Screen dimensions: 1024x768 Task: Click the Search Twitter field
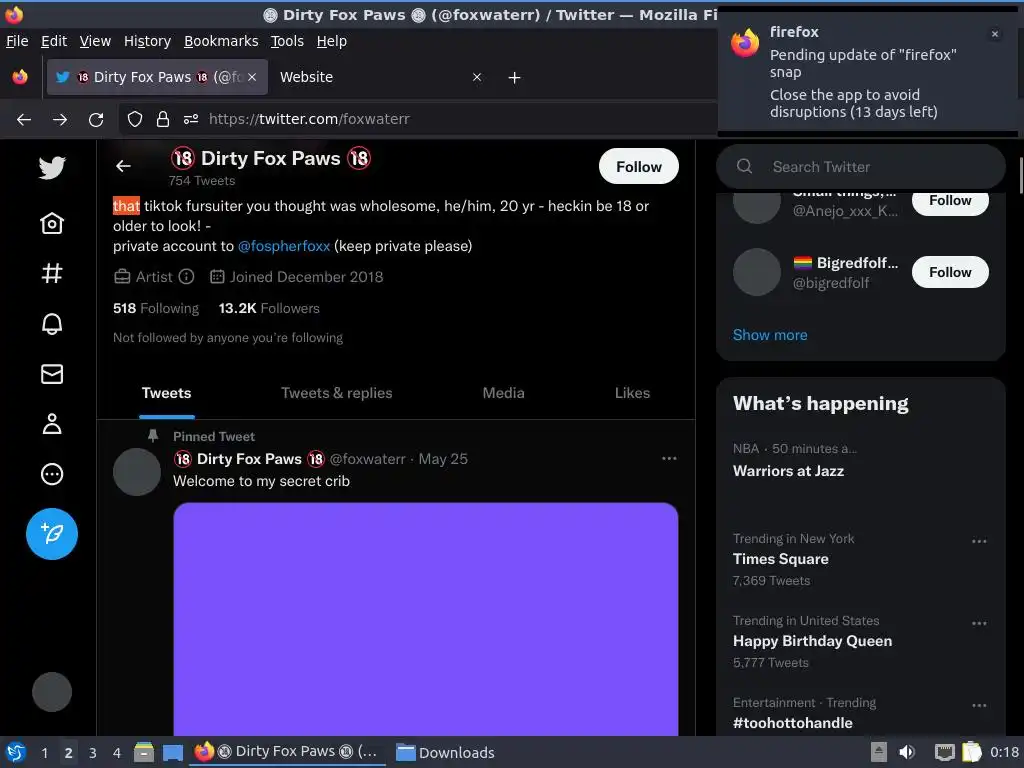(861, 167)
